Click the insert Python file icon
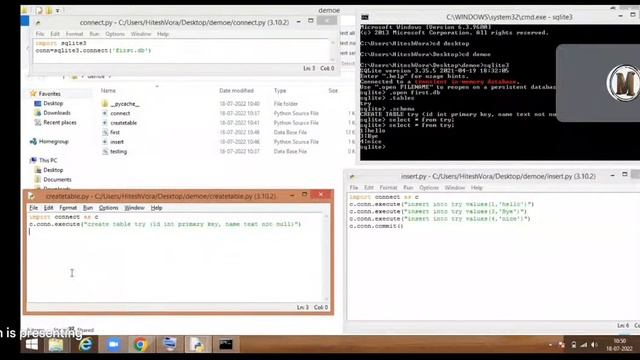 pos(104,142)
